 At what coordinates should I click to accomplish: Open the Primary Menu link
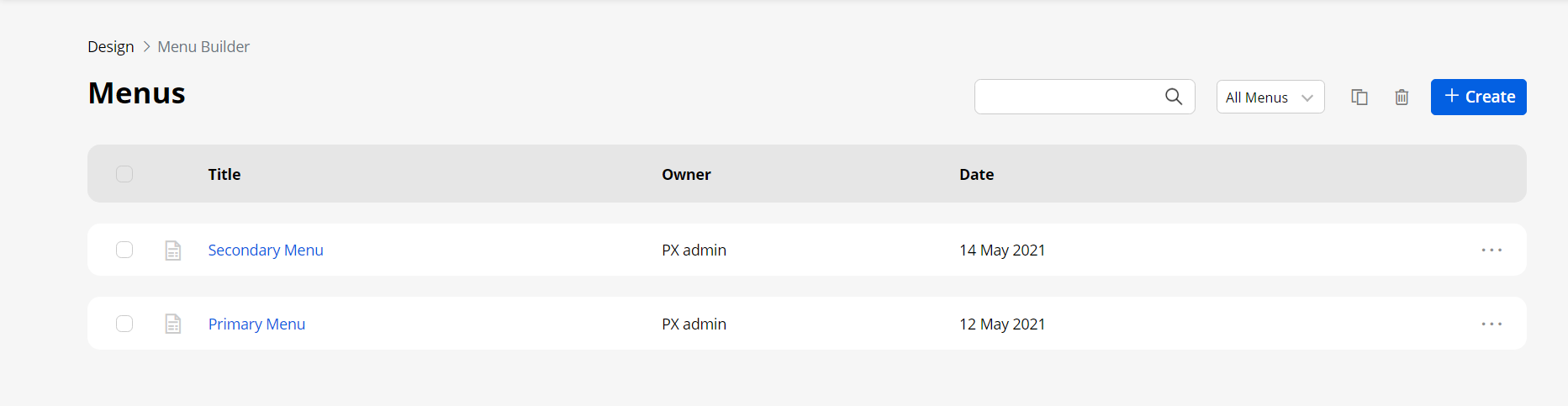click(x=256, y=324)
